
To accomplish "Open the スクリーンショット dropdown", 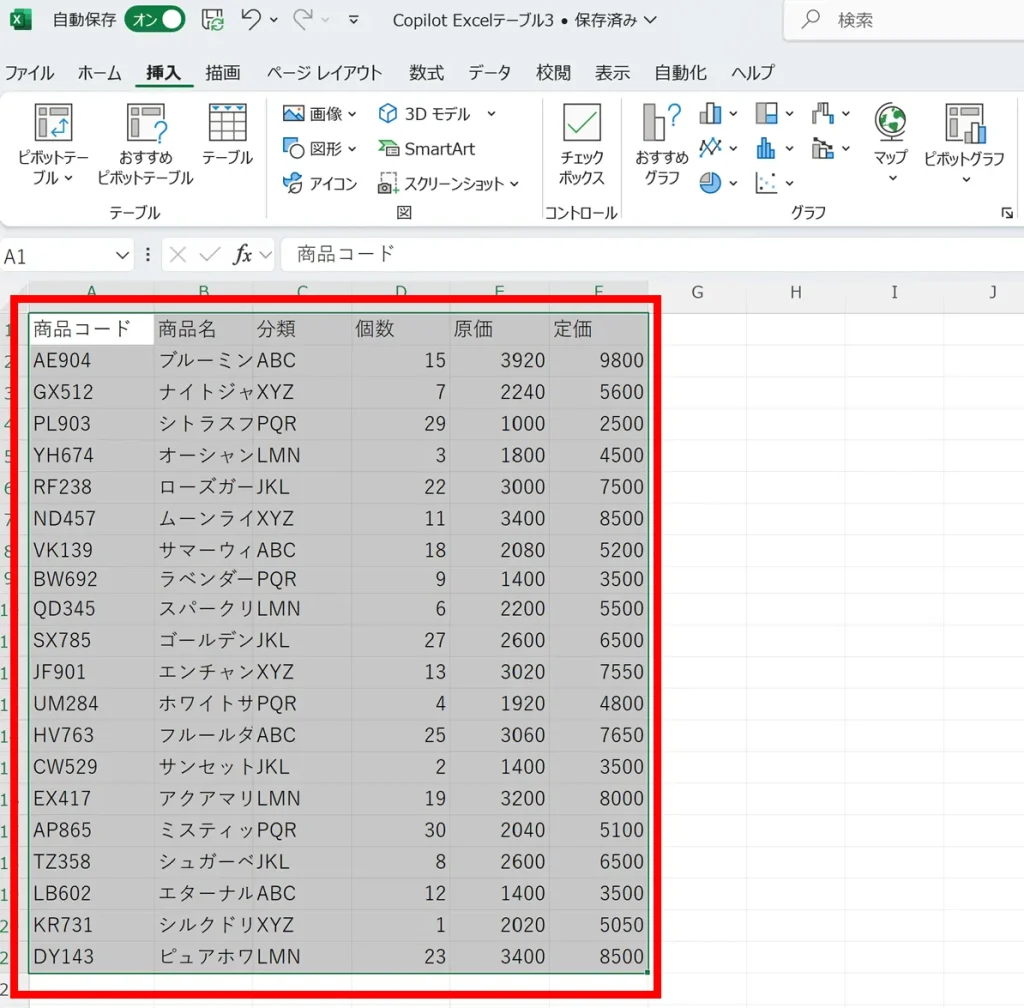I will (x=514, y=184).
